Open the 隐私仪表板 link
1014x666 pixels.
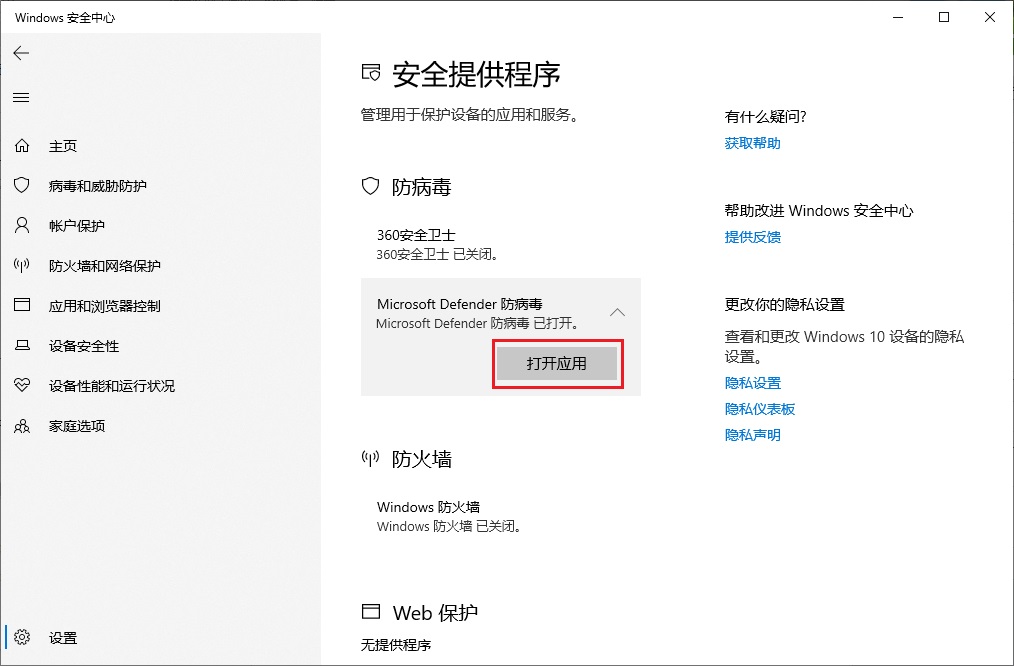point(759,409)
